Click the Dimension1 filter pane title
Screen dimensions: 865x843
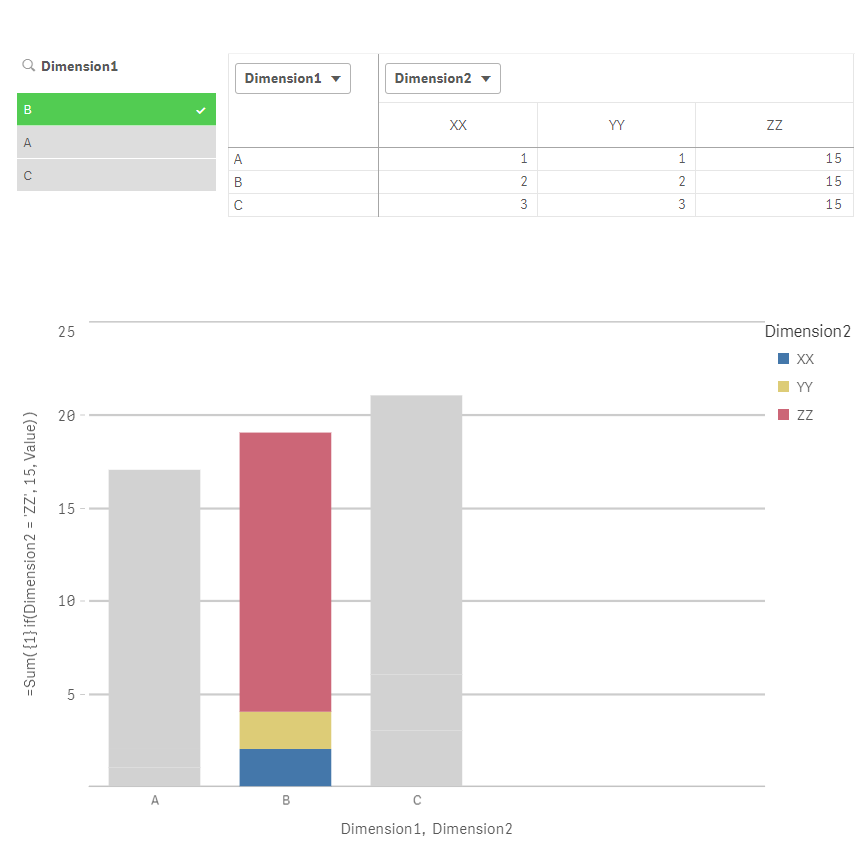(78, 66)
